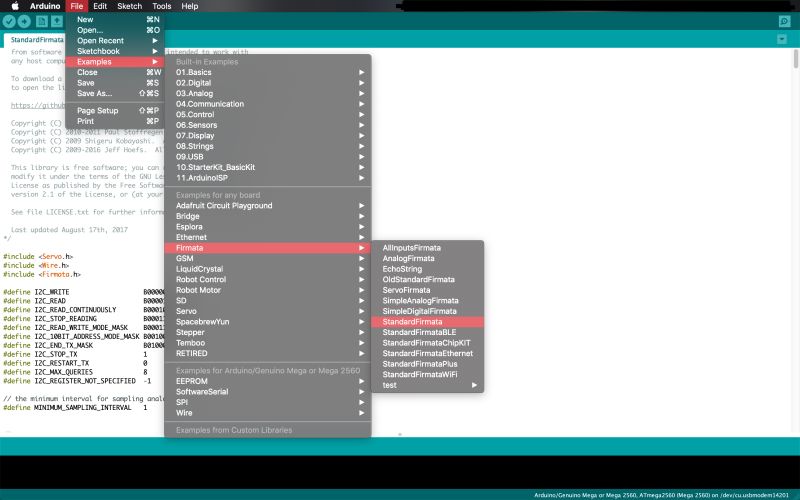The width and height of the screenshot is (800, 500).
Task: Expand the 11.ArduinoISP submenu
Action: click(x=268, y=178)
